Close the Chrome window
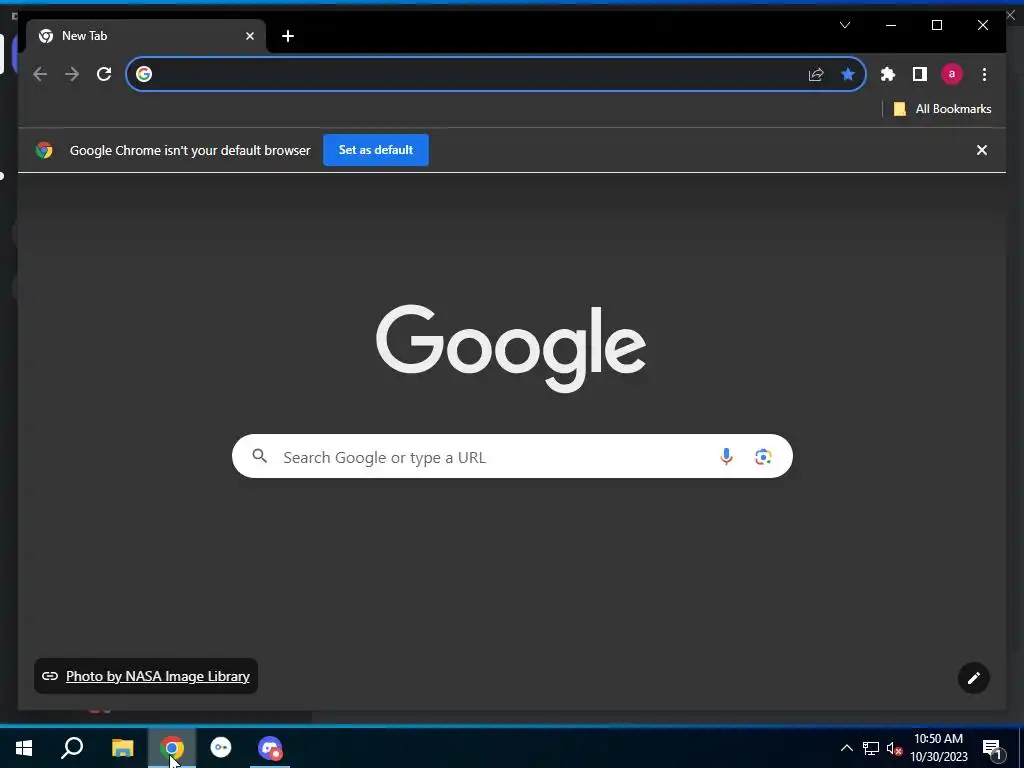The image size is (1024, 768). 983,25
